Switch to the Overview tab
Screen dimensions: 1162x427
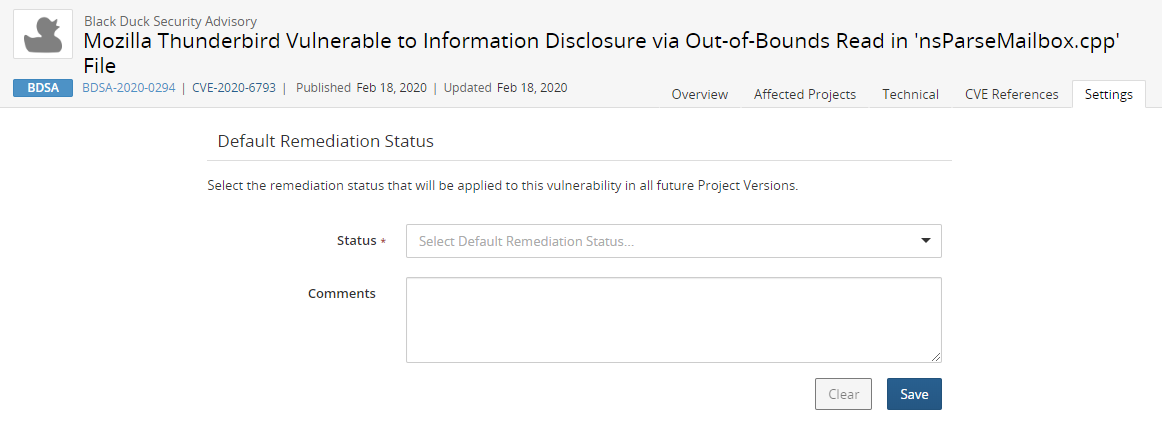(x=699, y=94)
